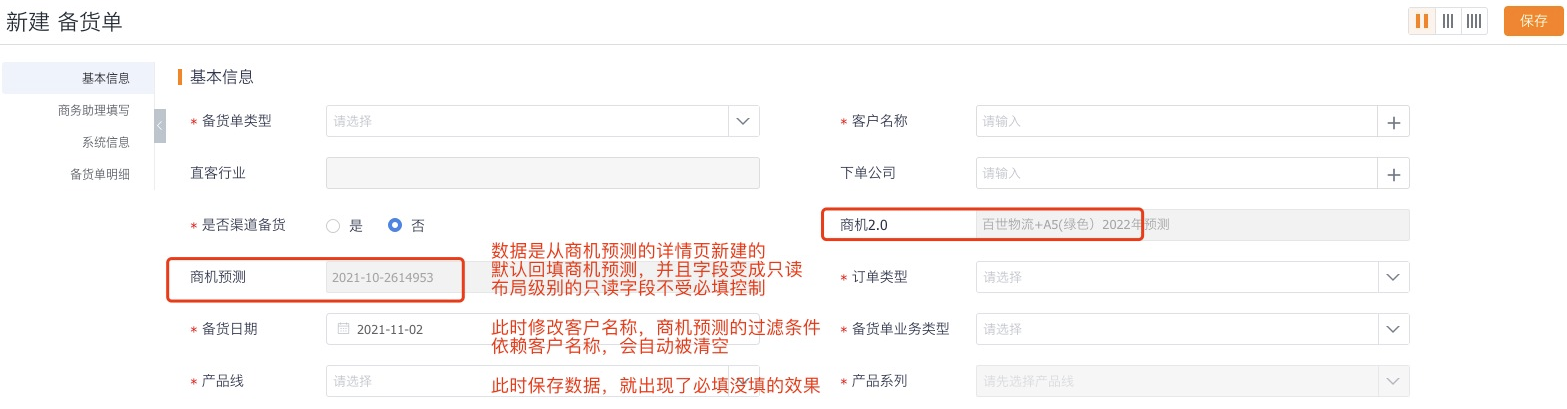This screenshot has height=409, width=1567.
Task: Select 是 for 是否渠道备货
Action: pyautogui.click(x=333, y=226)
